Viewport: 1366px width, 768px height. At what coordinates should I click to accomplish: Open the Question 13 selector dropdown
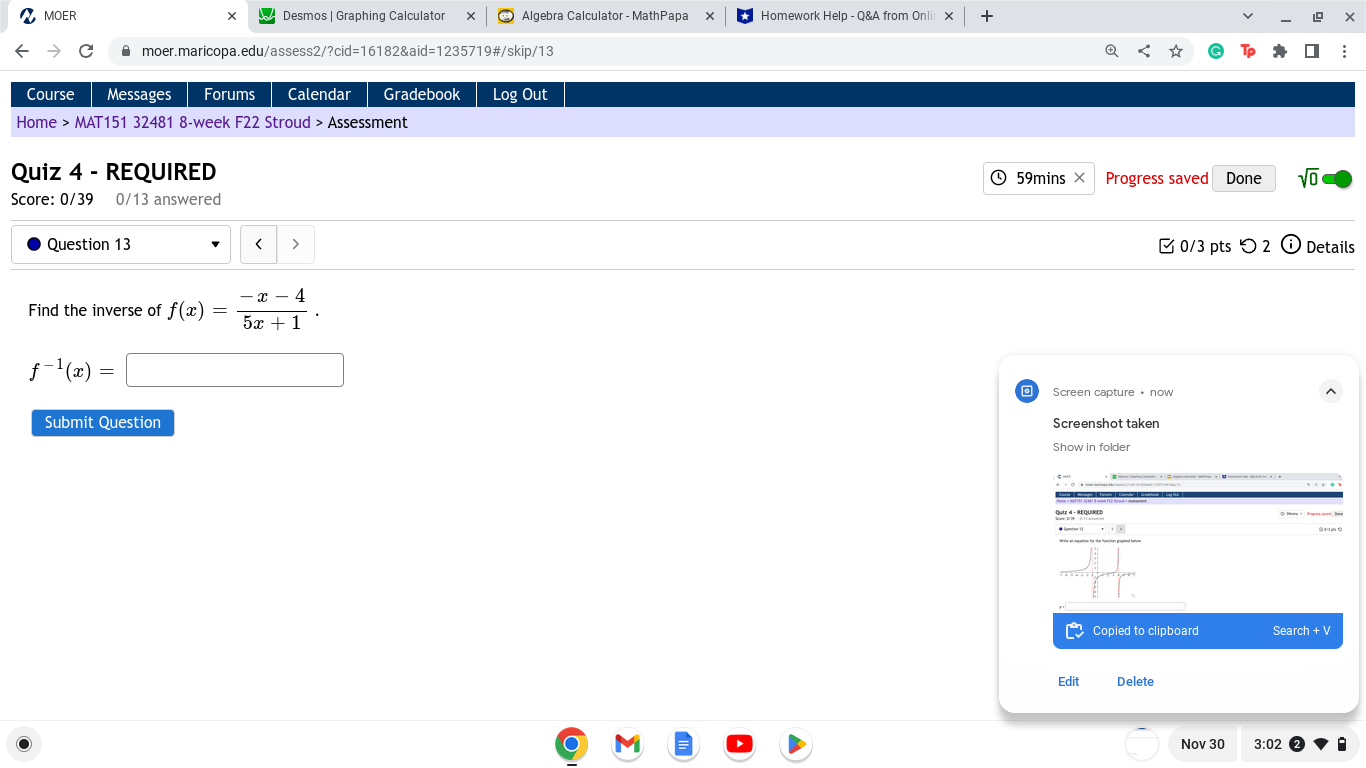[x=215, y=244]
